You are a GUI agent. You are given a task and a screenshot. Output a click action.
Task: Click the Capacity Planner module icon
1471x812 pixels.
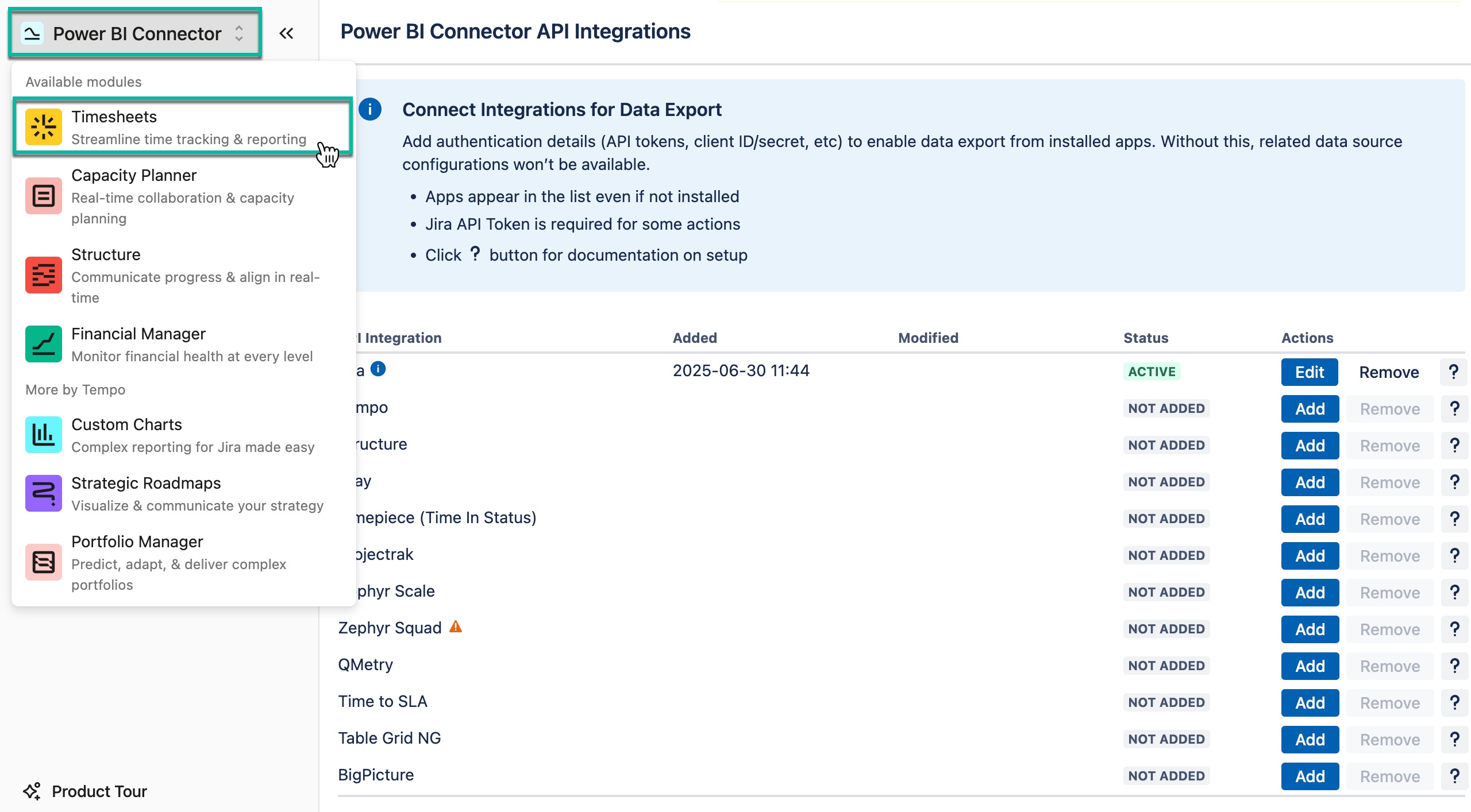click(43, 195)
